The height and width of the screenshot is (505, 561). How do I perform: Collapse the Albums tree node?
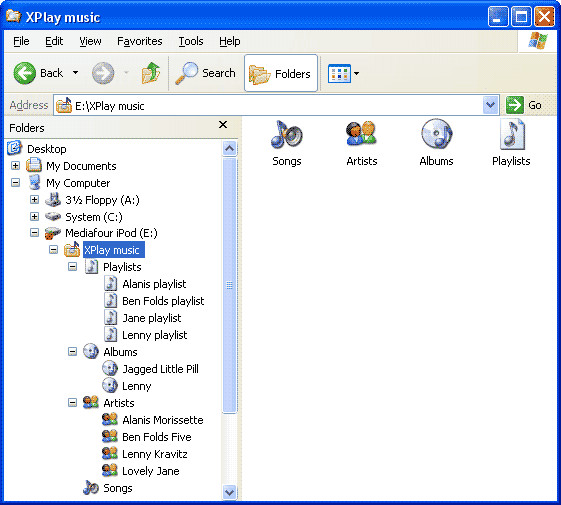[x=72, y=351]
